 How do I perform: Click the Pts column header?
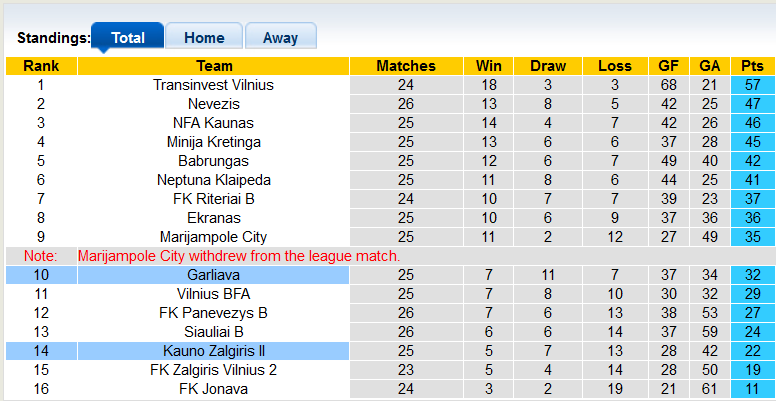pyautogui.click(x=753, y=66)
